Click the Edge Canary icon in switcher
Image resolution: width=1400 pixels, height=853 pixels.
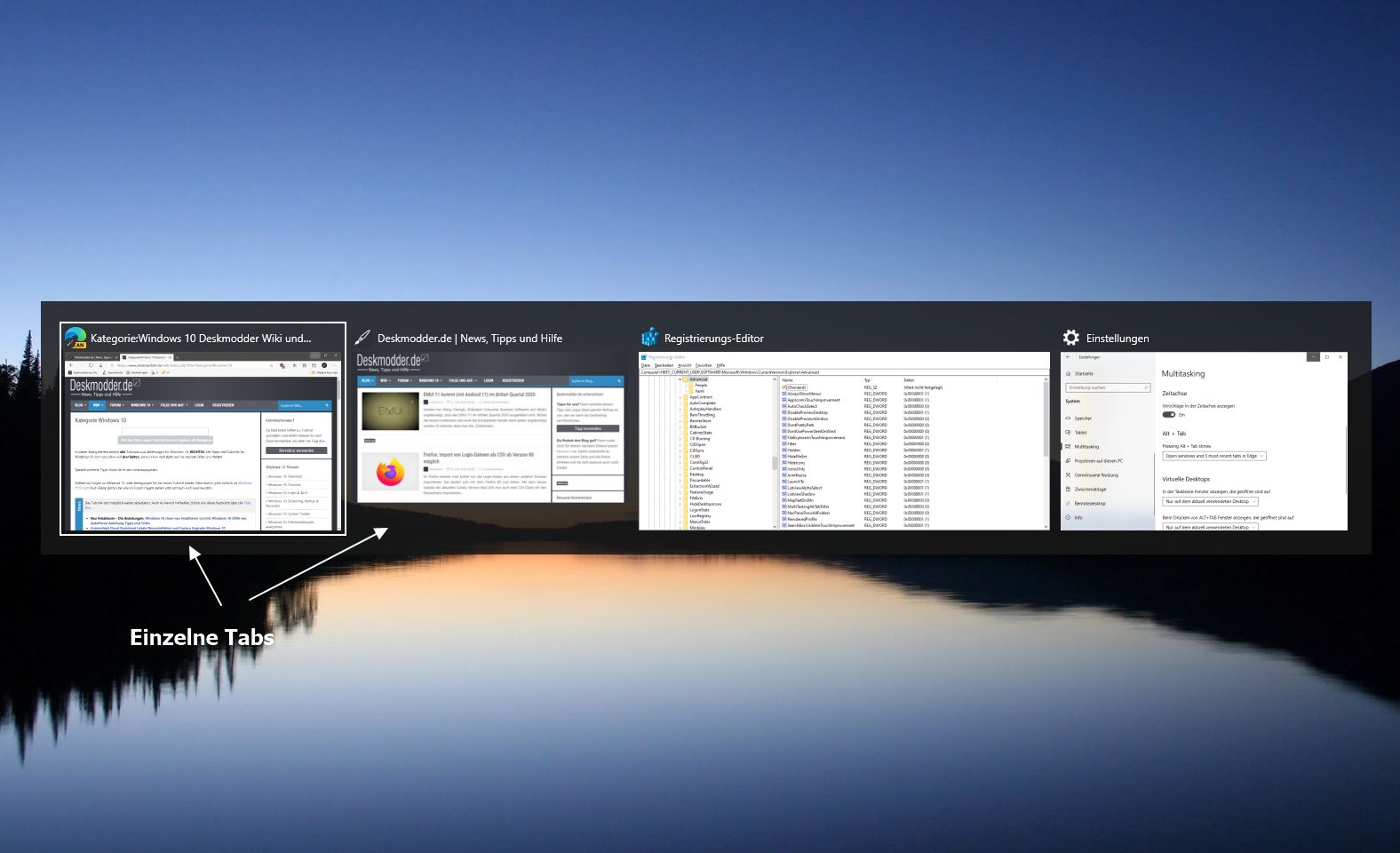tap(75, 338)
